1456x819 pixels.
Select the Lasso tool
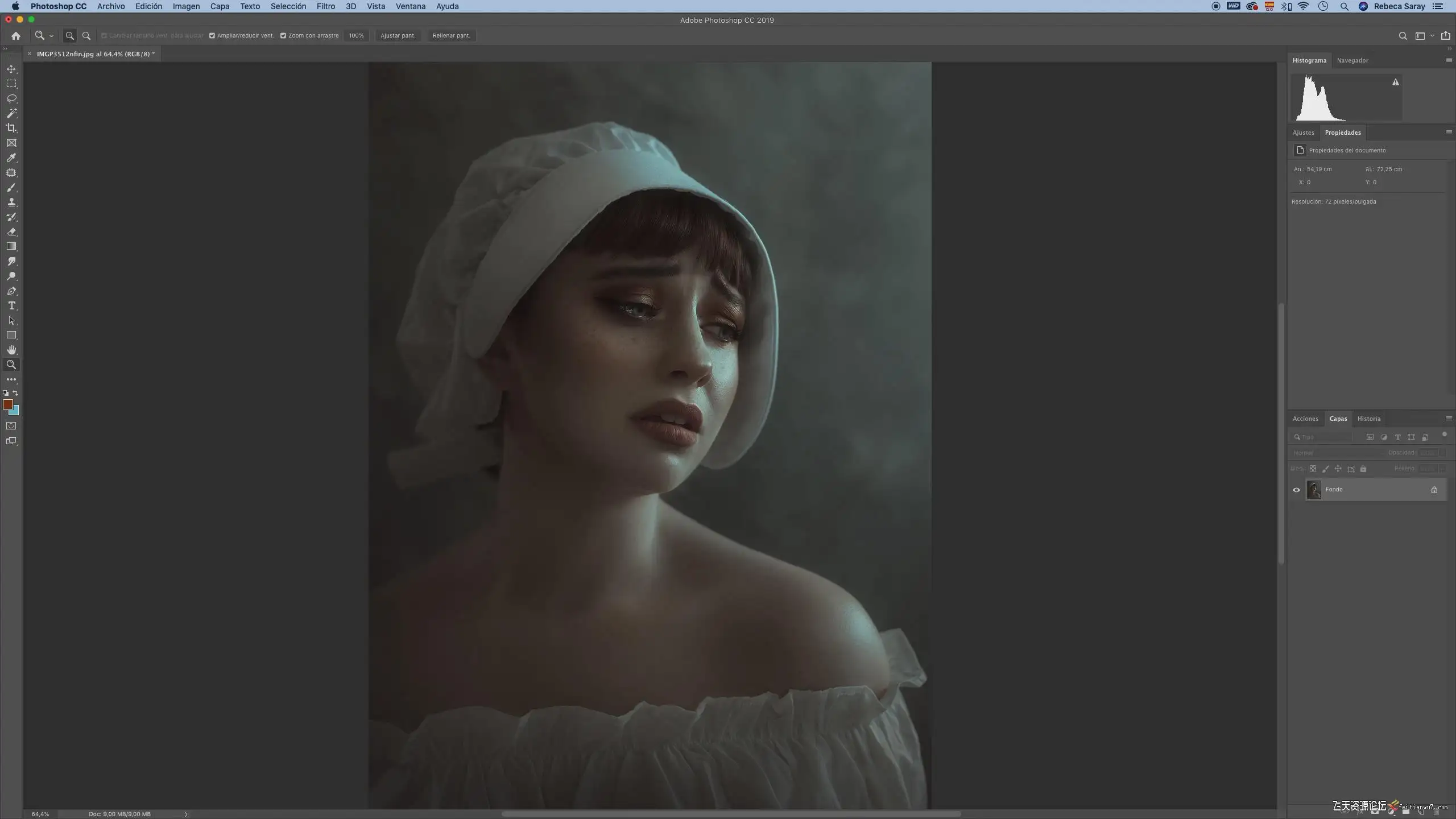pos(11,98)
